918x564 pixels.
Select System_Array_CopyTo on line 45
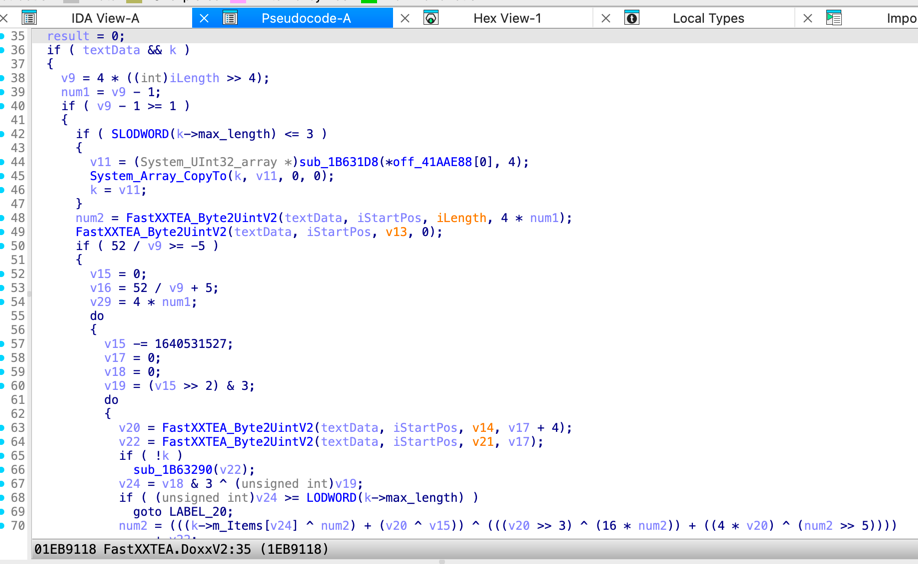pos(158,176)
